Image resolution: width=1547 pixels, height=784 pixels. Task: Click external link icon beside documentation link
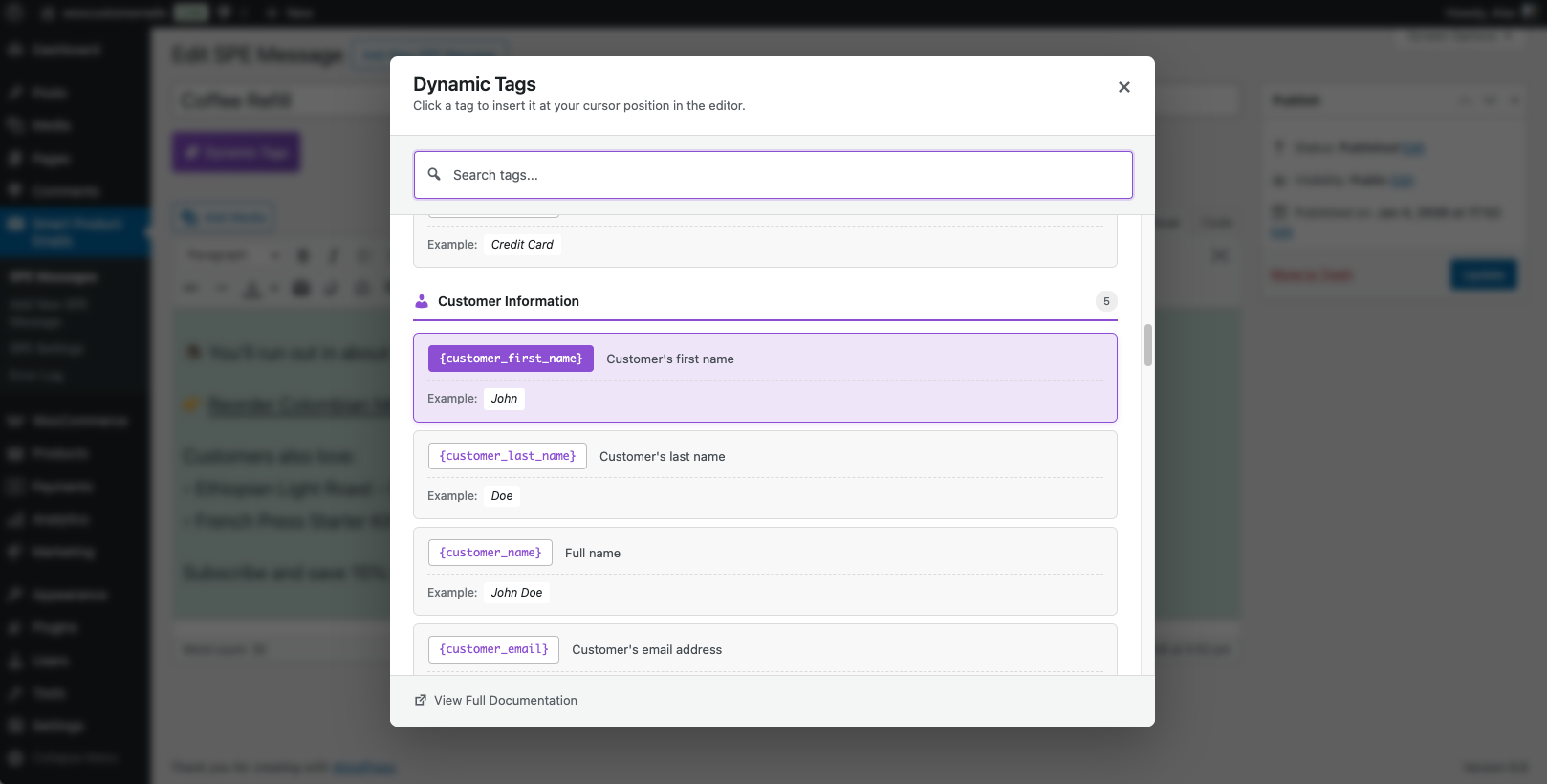point(421,701)
